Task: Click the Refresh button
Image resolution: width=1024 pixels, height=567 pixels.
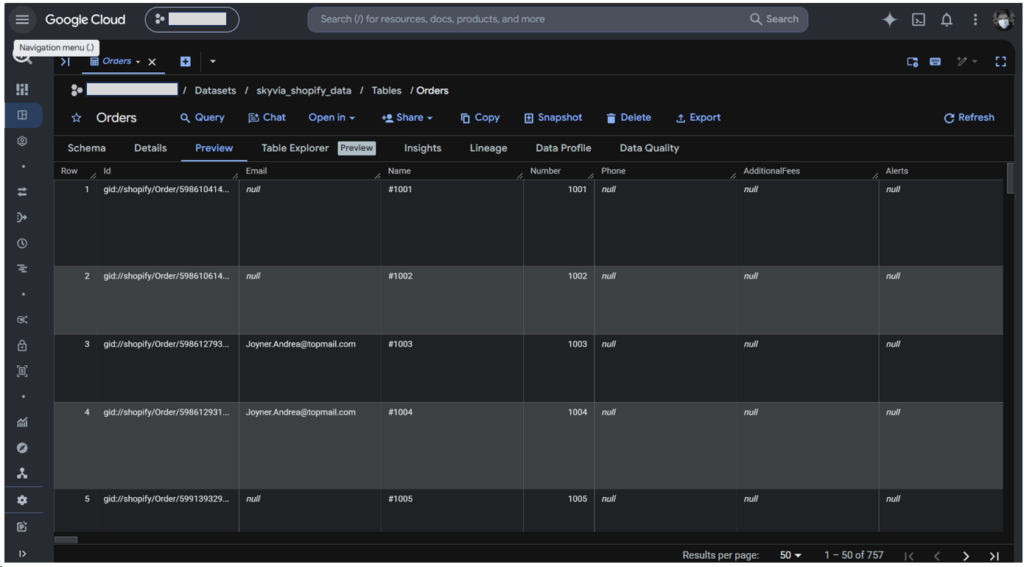Action: 969,118
